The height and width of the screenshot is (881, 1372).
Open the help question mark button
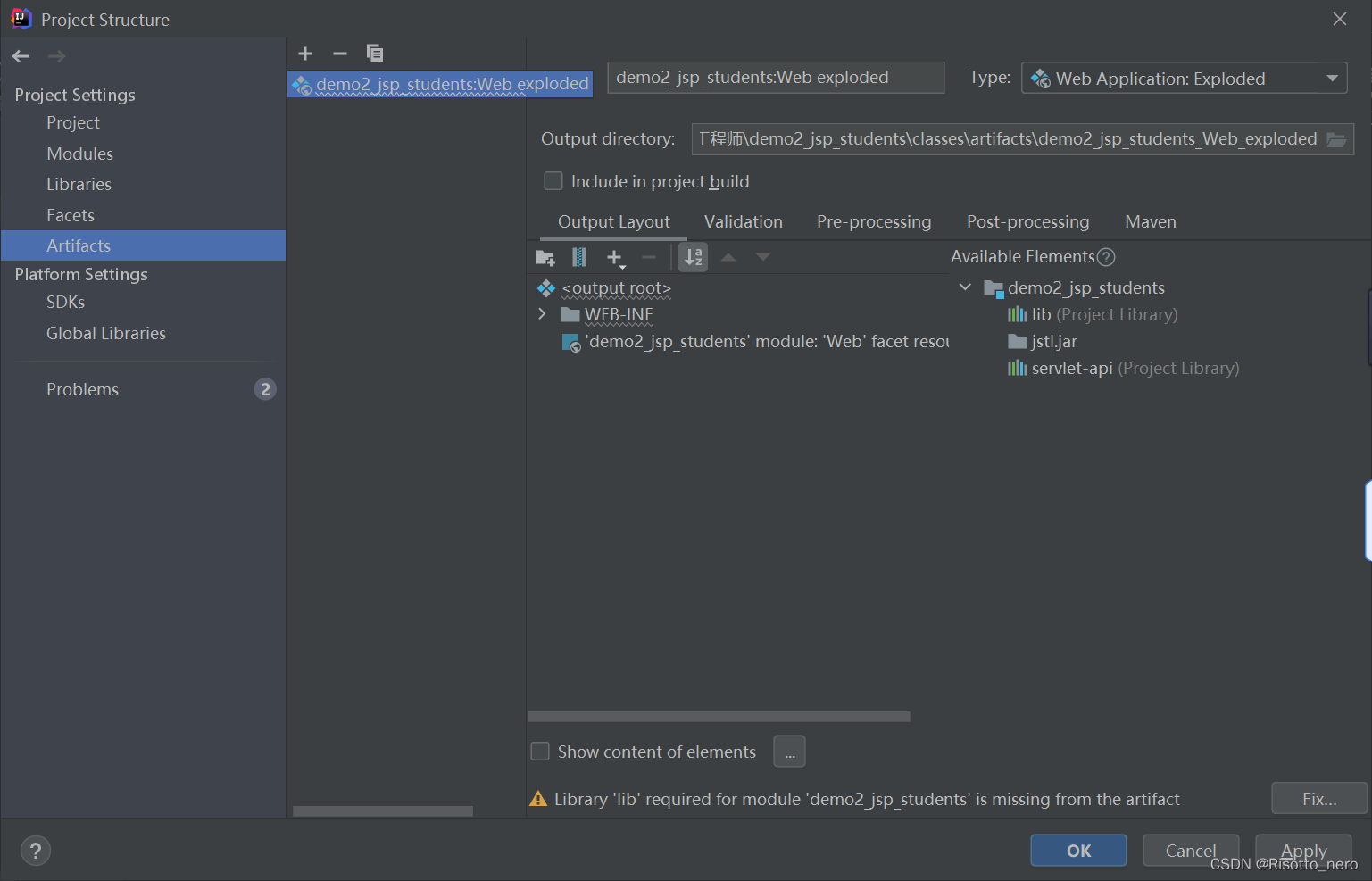[36, 851]
